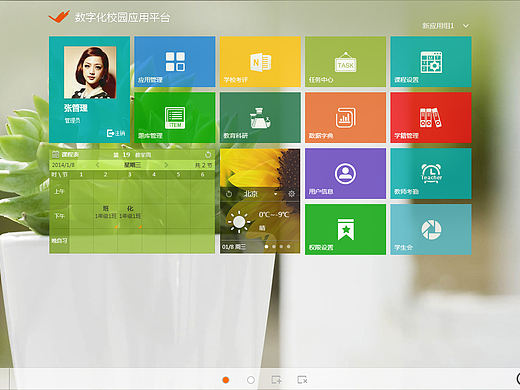Screen dimensions: 520x390
Task: Open the 教育科研 tile with flask icon
Action: point(260,118)
